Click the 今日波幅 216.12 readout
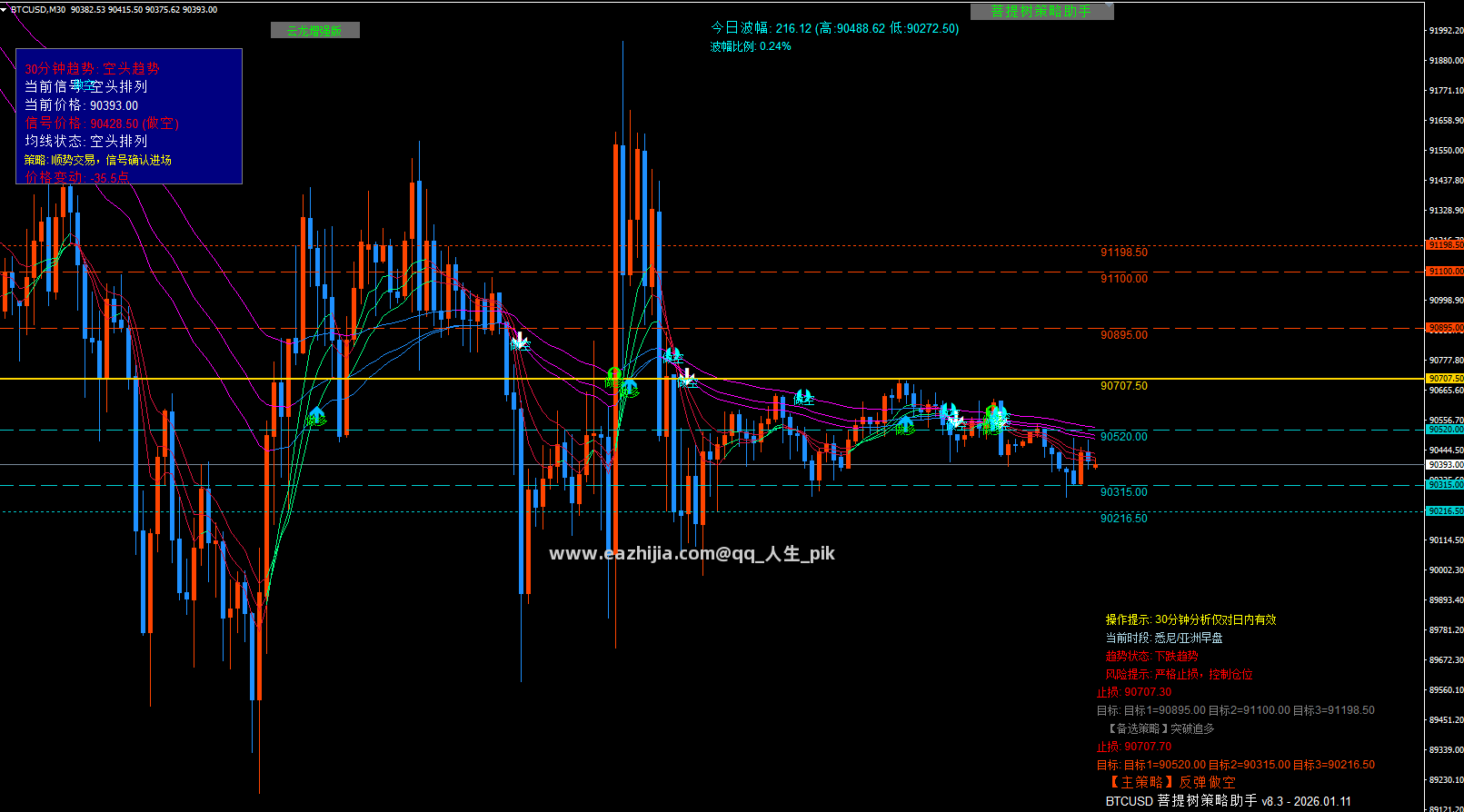The image size is (1464, 812). [x=834, y=28]
